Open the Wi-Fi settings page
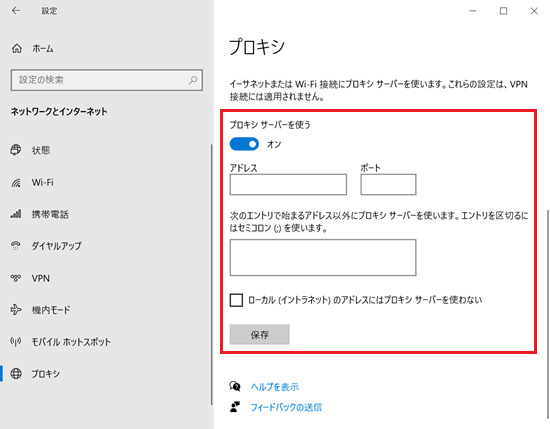550x429 pixels. 42,182
